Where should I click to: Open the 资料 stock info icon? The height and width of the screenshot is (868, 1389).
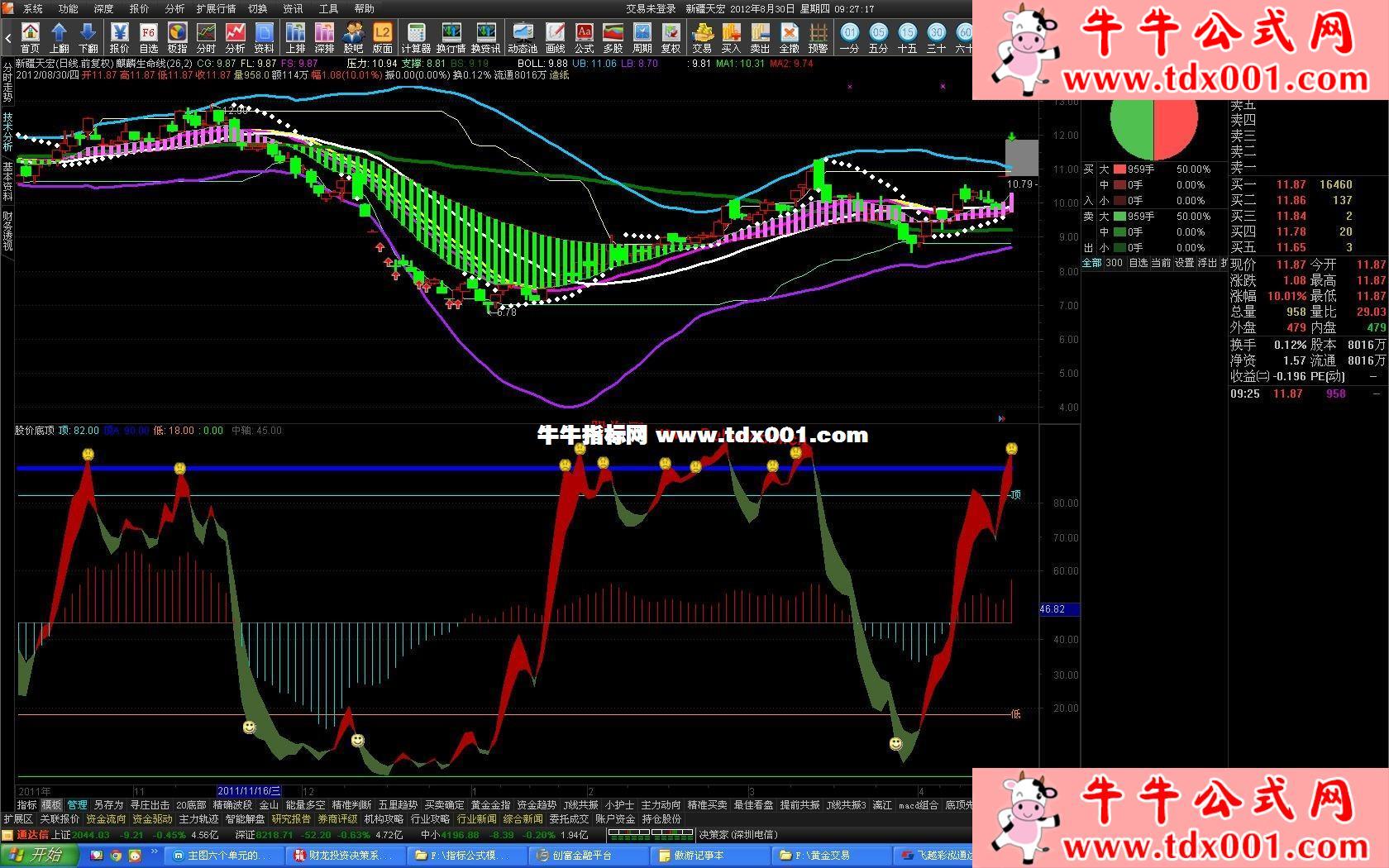264,38
